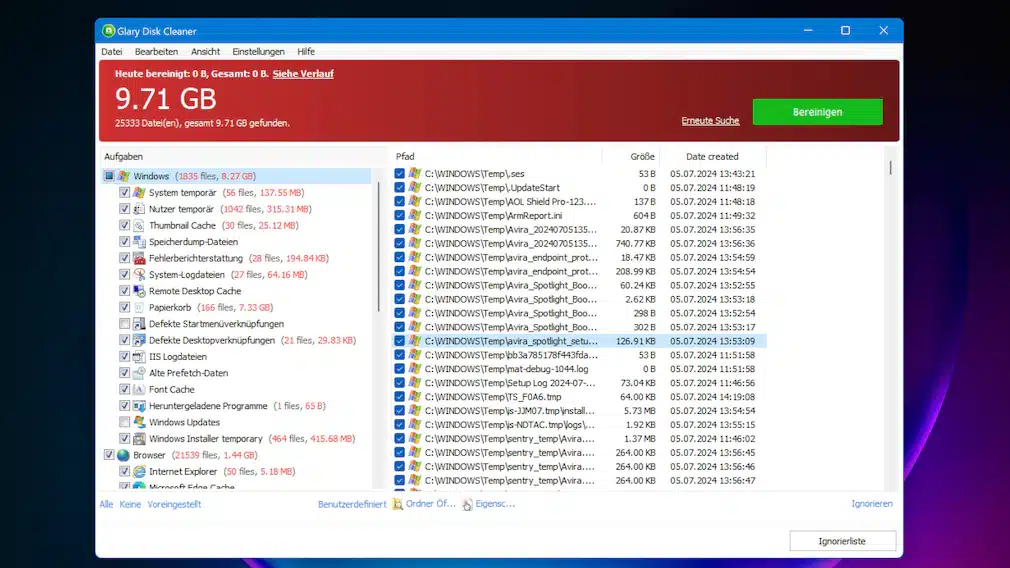This screenshot has height=568, width=1010.
Task: Uncheck the System temporär checkbox
Action: (124, 193)
